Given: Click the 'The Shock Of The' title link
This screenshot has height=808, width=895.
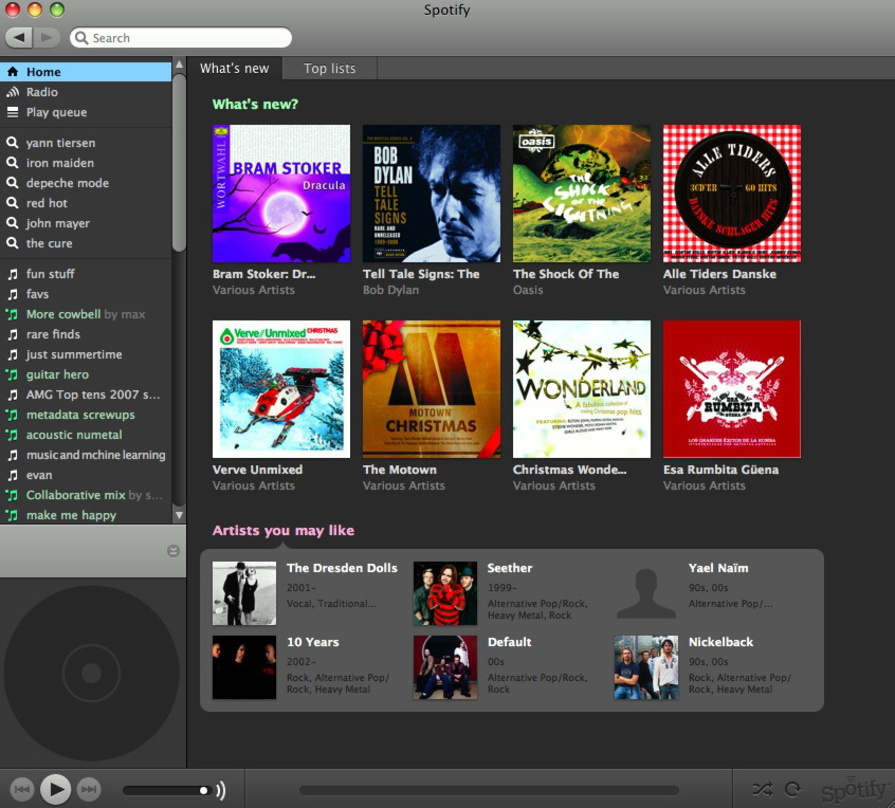Looking at the screenshot, I should (566, 274).
